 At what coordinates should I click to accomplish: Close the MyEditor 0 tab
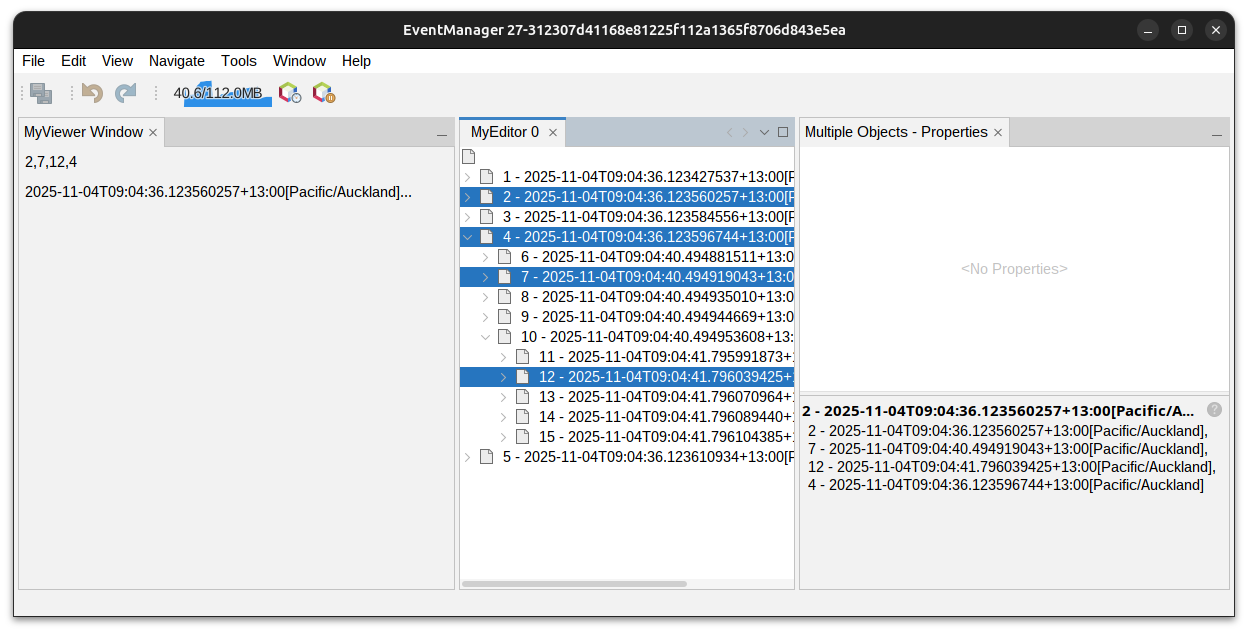[553, 133]
